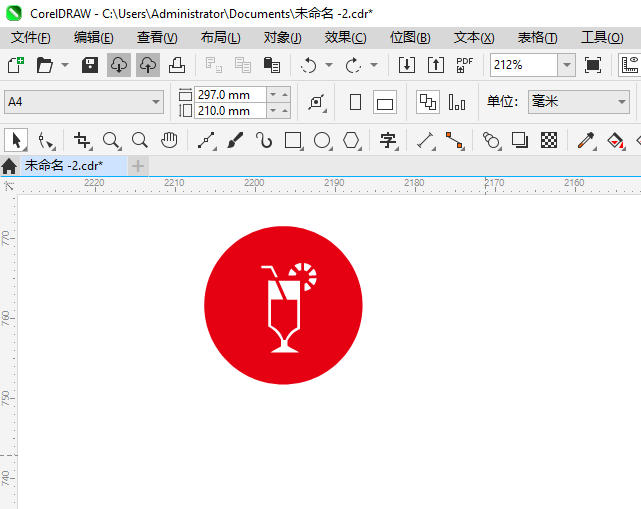Select the Transparency checkerboard tool
Image resolution: width=641 pixels, height=509 pixels.
pyautogui.click(x=549, y=141)
